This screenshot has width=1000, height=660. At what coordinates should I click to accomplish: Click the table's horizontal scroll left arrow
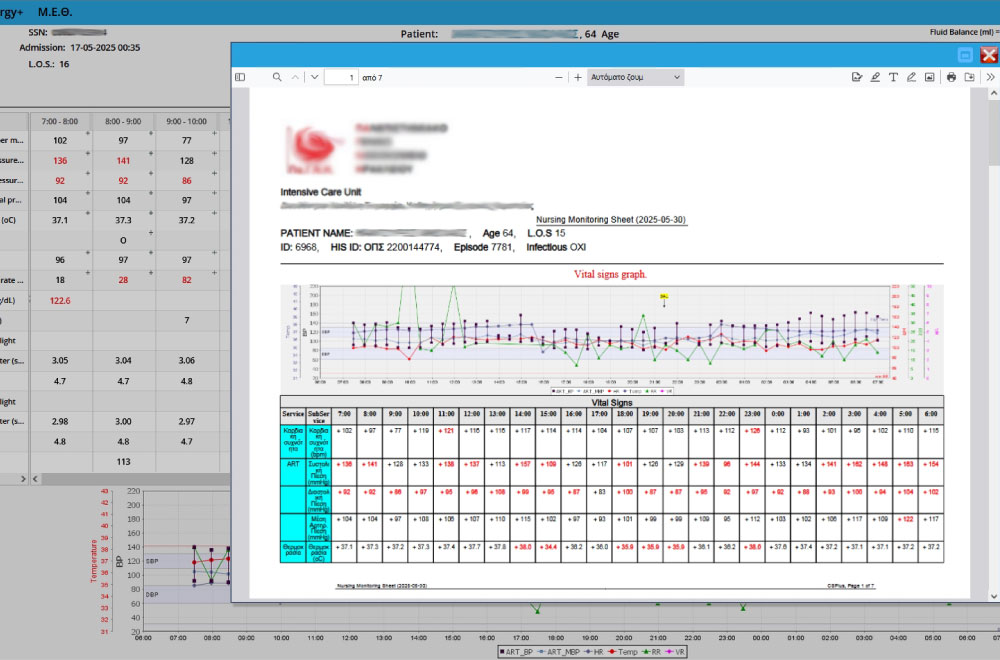pos(36,478)
